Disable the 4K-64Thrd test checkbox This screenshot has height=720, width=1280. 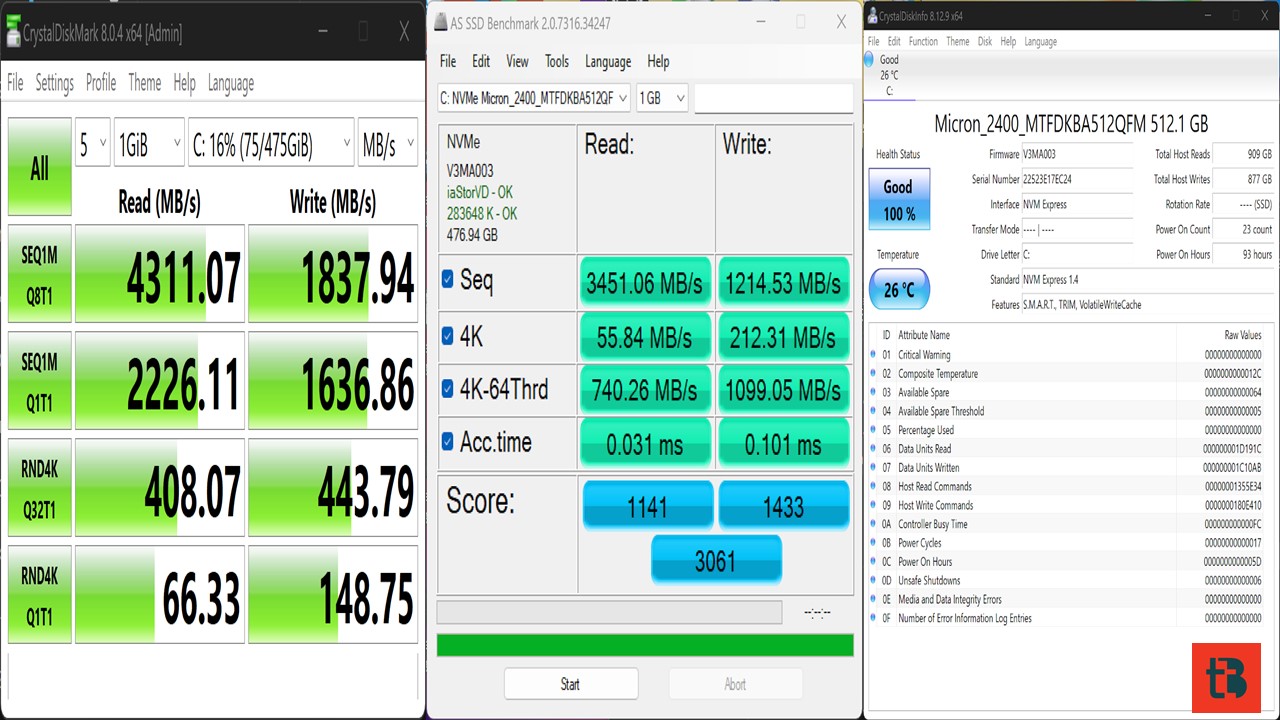[448, 388]
